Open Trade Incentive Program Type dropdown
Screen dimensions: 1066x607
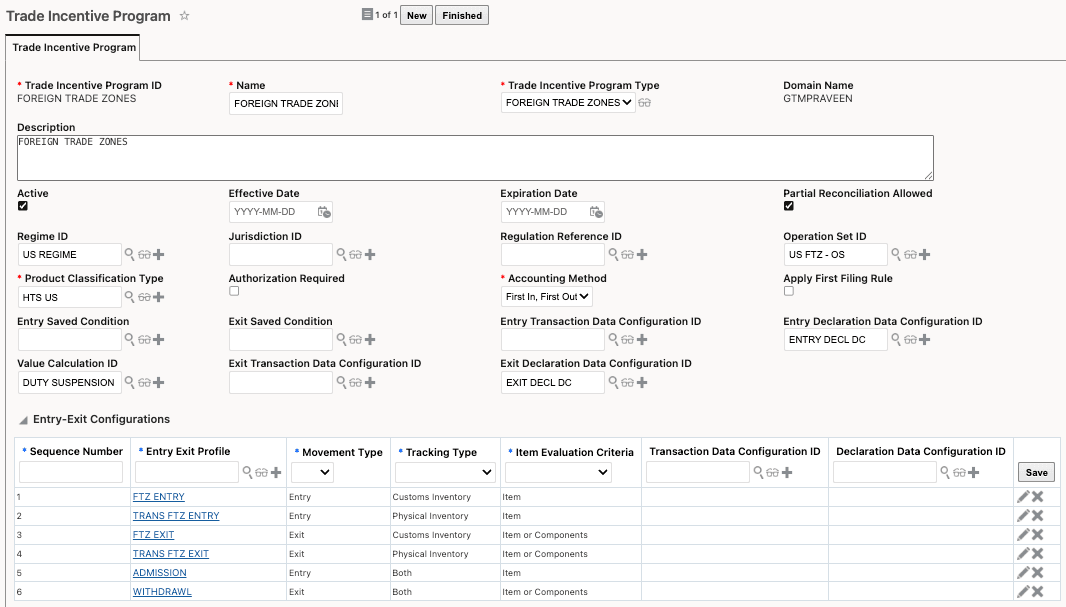pyautogui.click(x=568, y=103)
